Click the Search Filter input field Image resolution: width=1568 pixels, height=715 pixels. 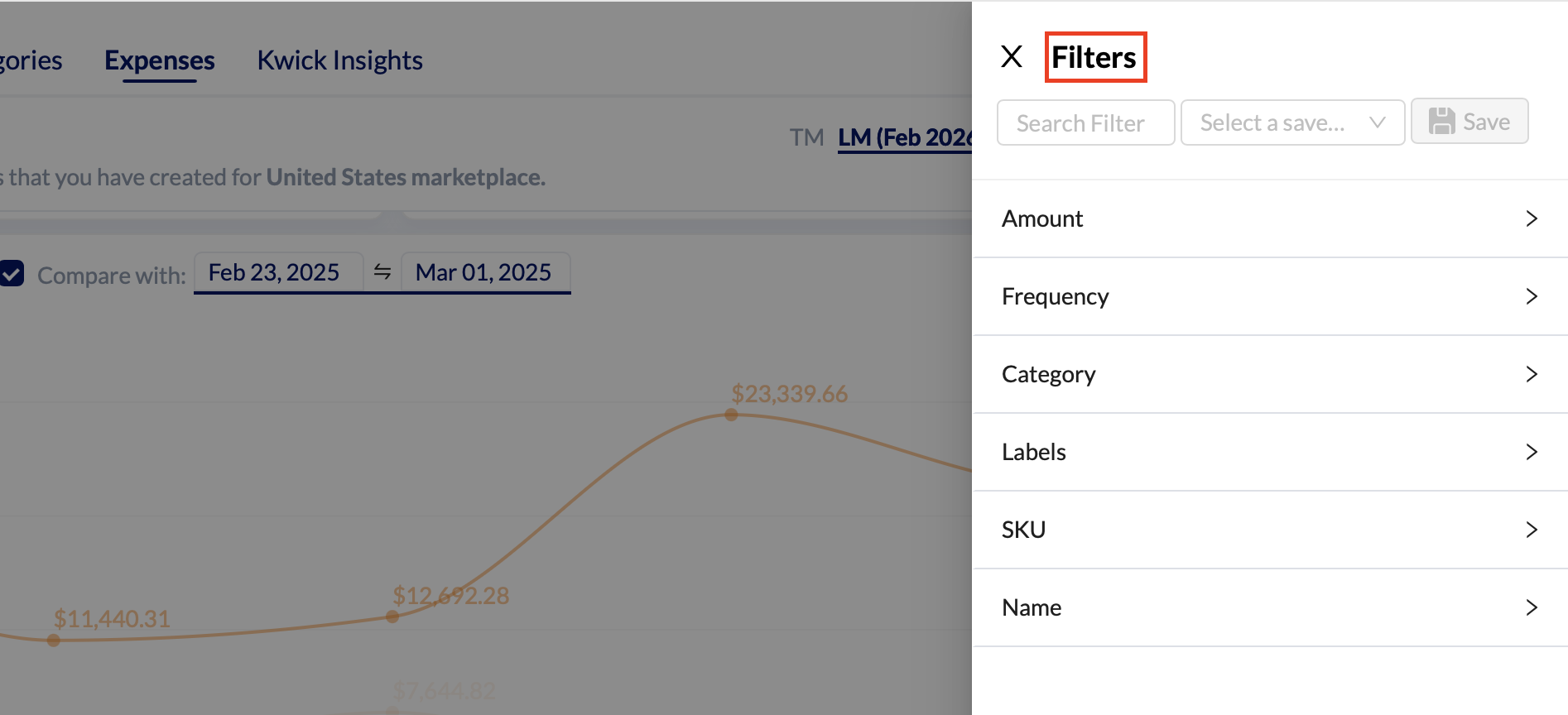pyautogui.click(x=1085, y=122)
